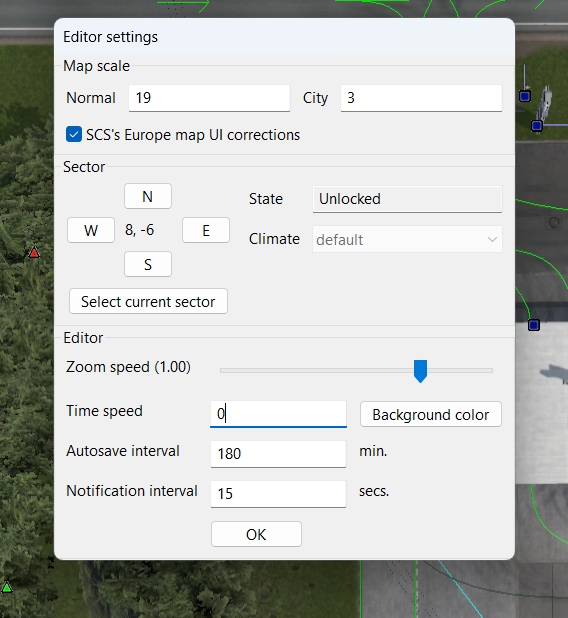Click the Autosave interval field
The height and width of the screenshot is (618, 568).
click(x=278, y=454)
